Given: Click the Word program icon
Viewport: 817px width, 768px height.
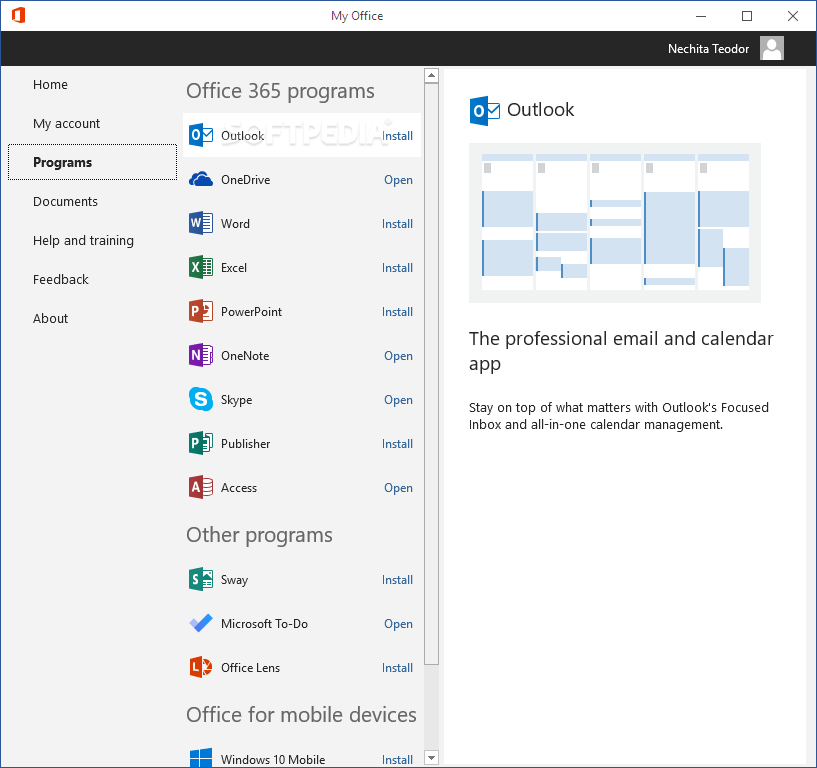Looking at the screenshot, I should pyautogui.click(x=201, y=223).
